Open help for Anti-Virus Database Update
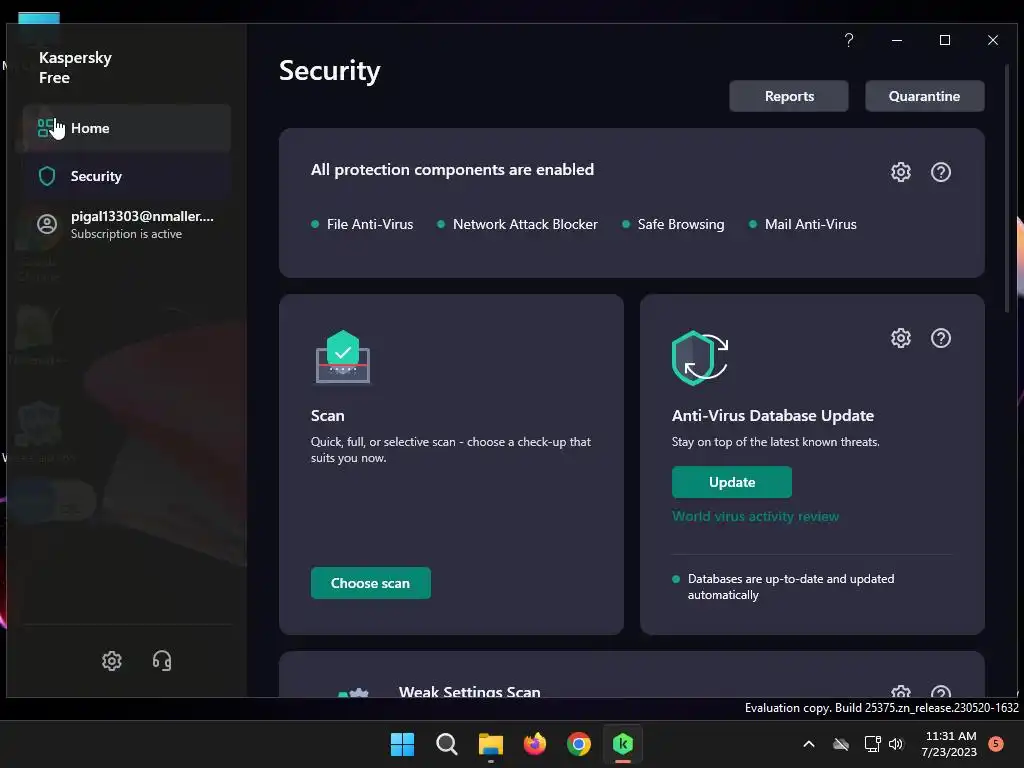Image resolution: width=1024 pixels, height=768 pixels. [940, 338]
